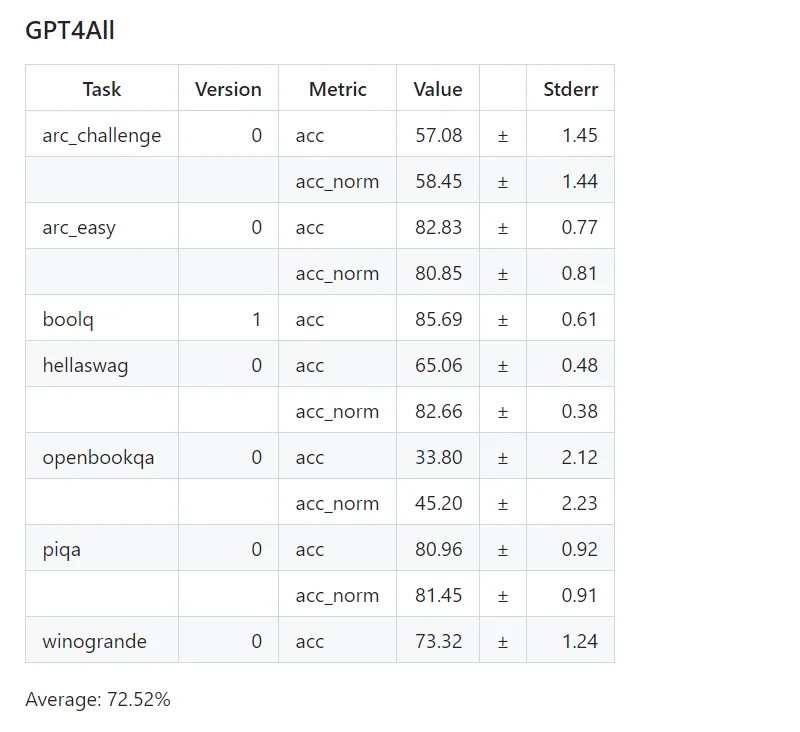Select the hellaswag task cell
Screen dimensions: 800x732
point(85,365)
